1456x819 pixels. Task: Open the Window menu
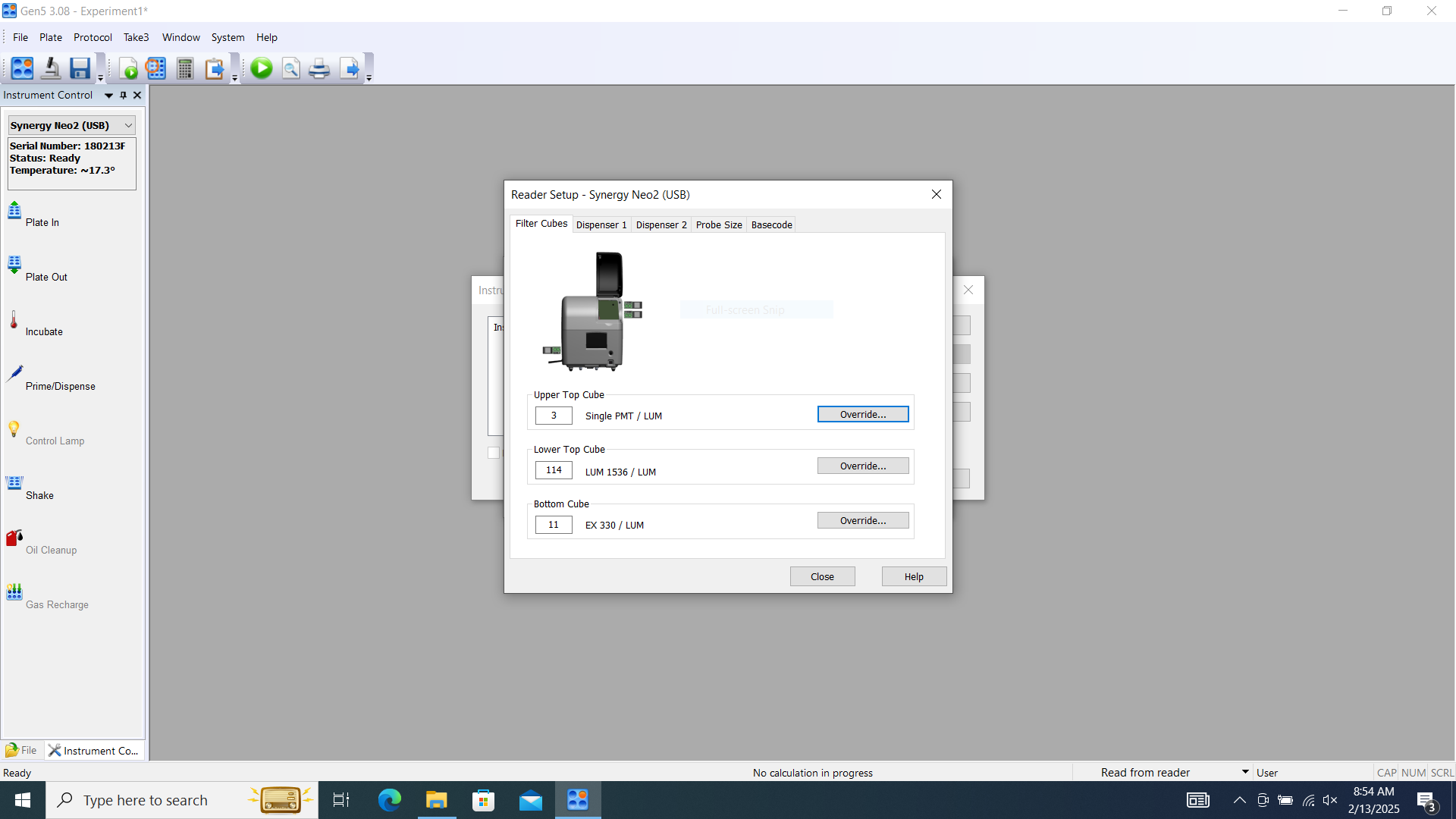180,37
